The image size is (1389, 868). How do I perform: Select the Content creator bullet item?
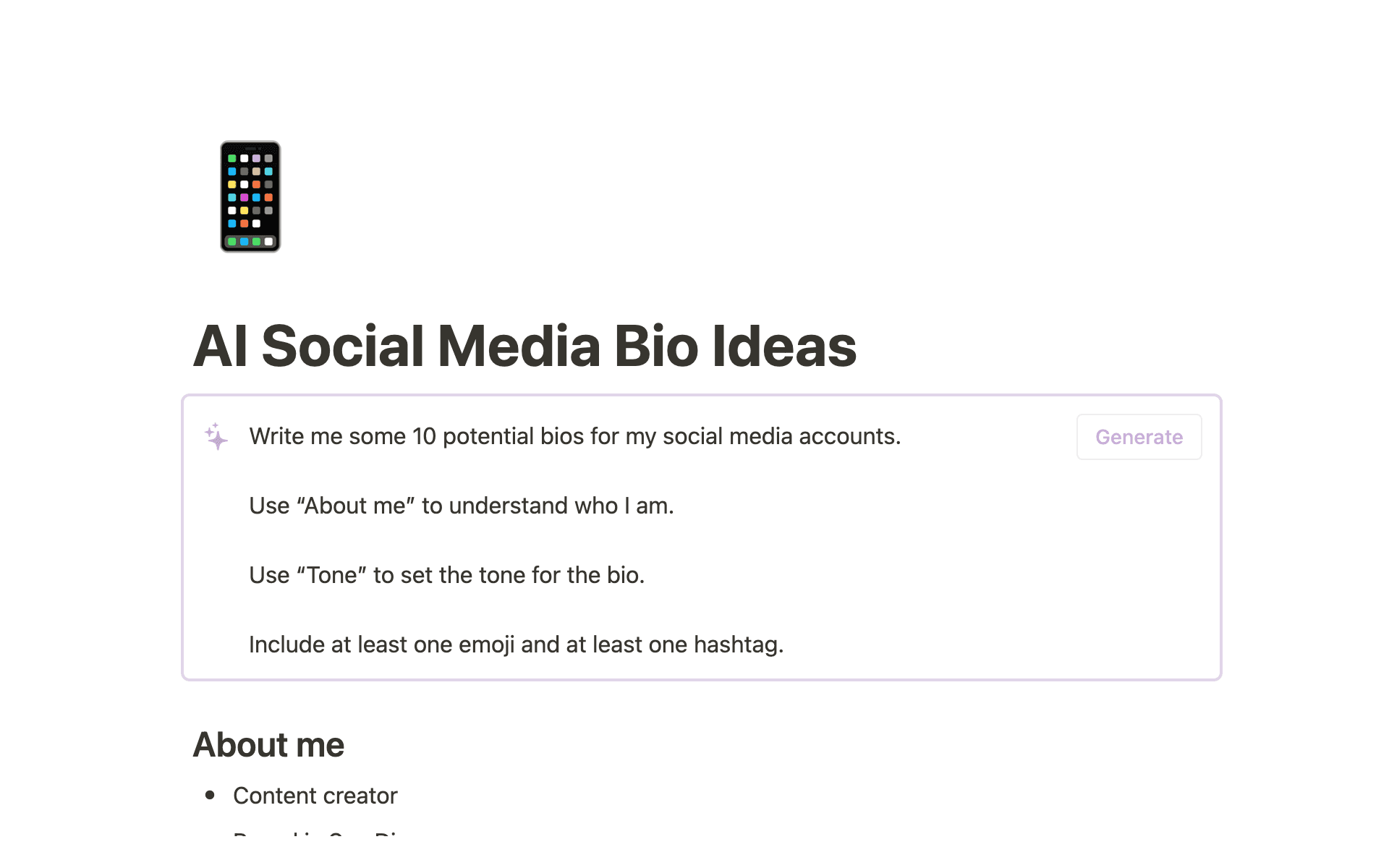tap(315, 796)
